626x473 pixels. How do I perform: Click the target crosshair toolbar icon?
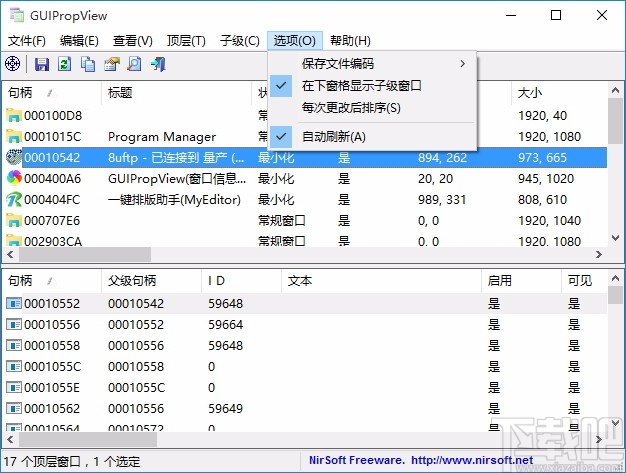(12, 64)
